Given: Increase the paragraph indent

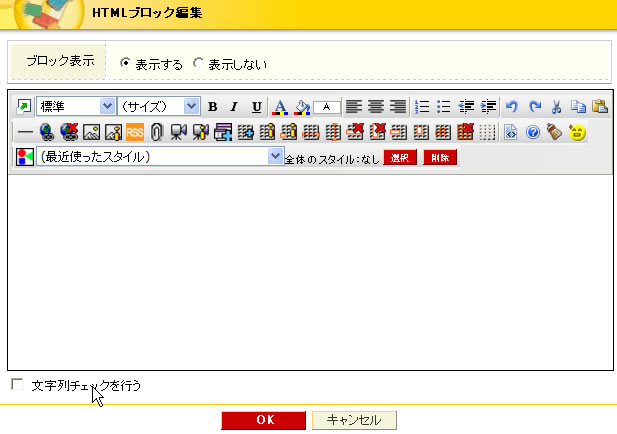Looking at the screenshot, I should [x=488, y=107].
